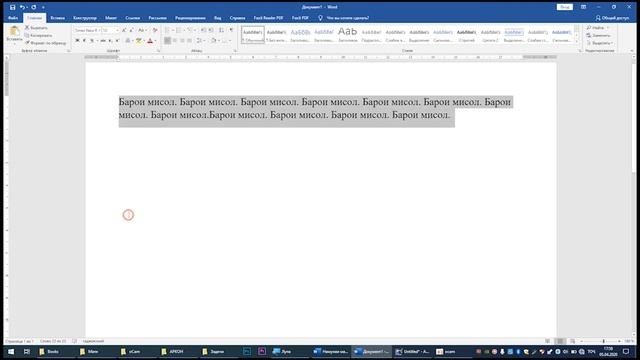Apply the large Aab title style
640x360 pixels.
click(x=348, y=35)
